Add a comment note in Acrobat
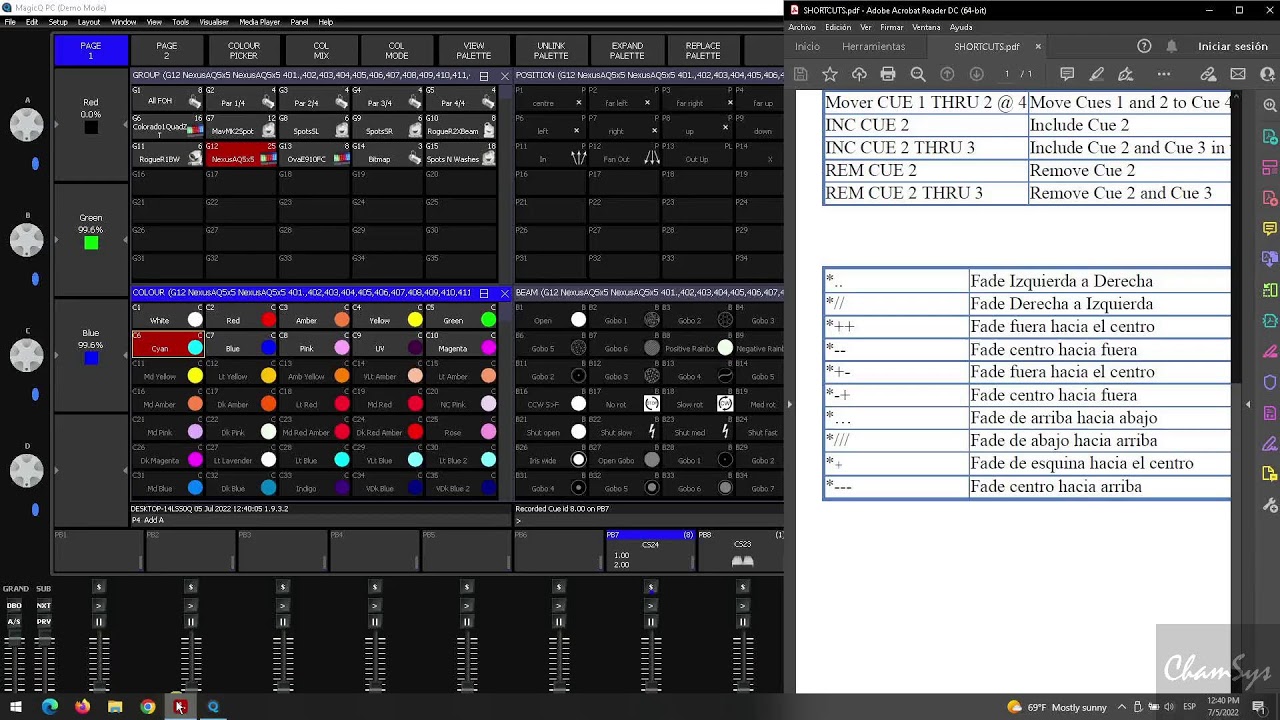1280x720 pixels. 1067,74
